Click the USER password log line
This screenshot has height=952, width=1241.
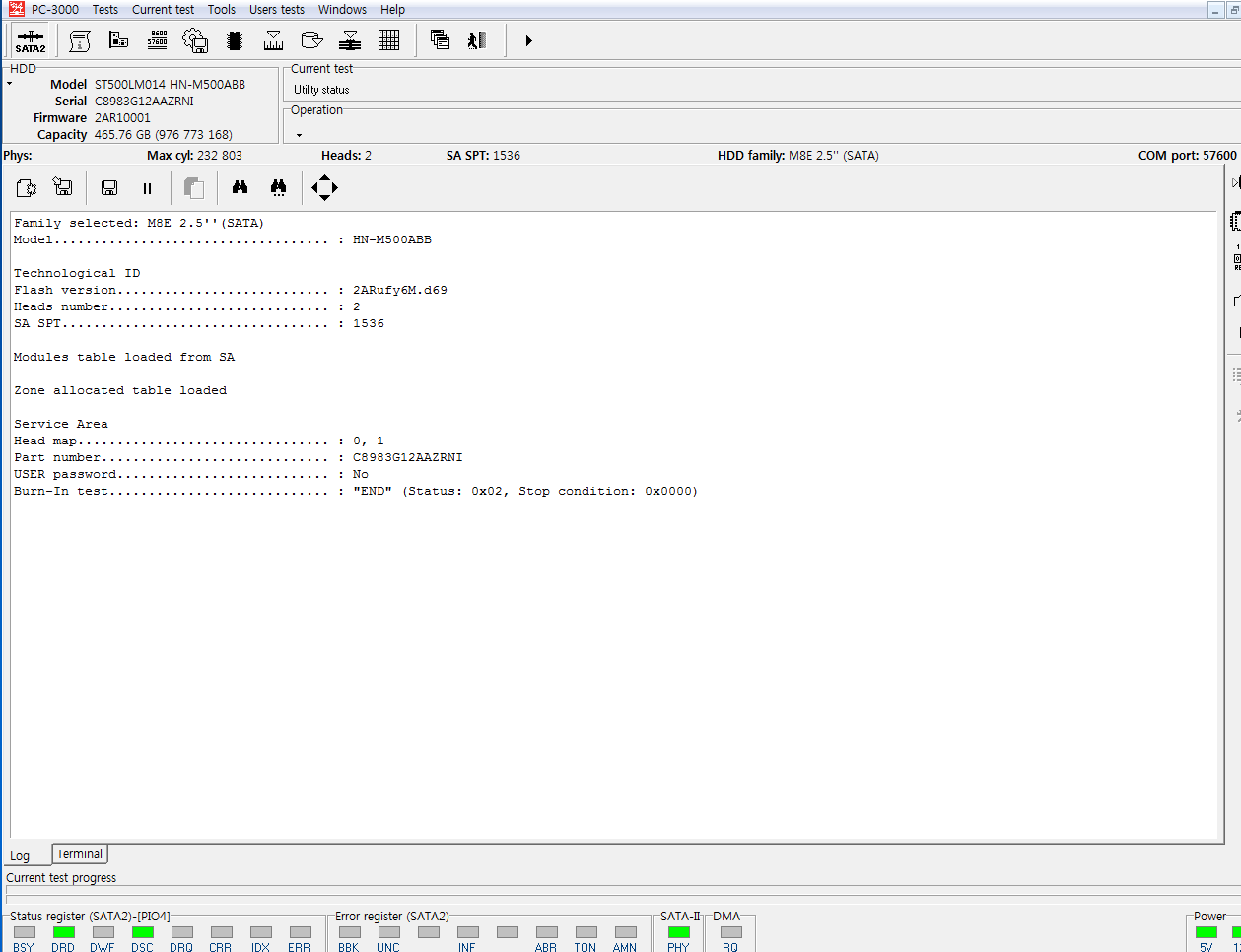tap(190, 475)
